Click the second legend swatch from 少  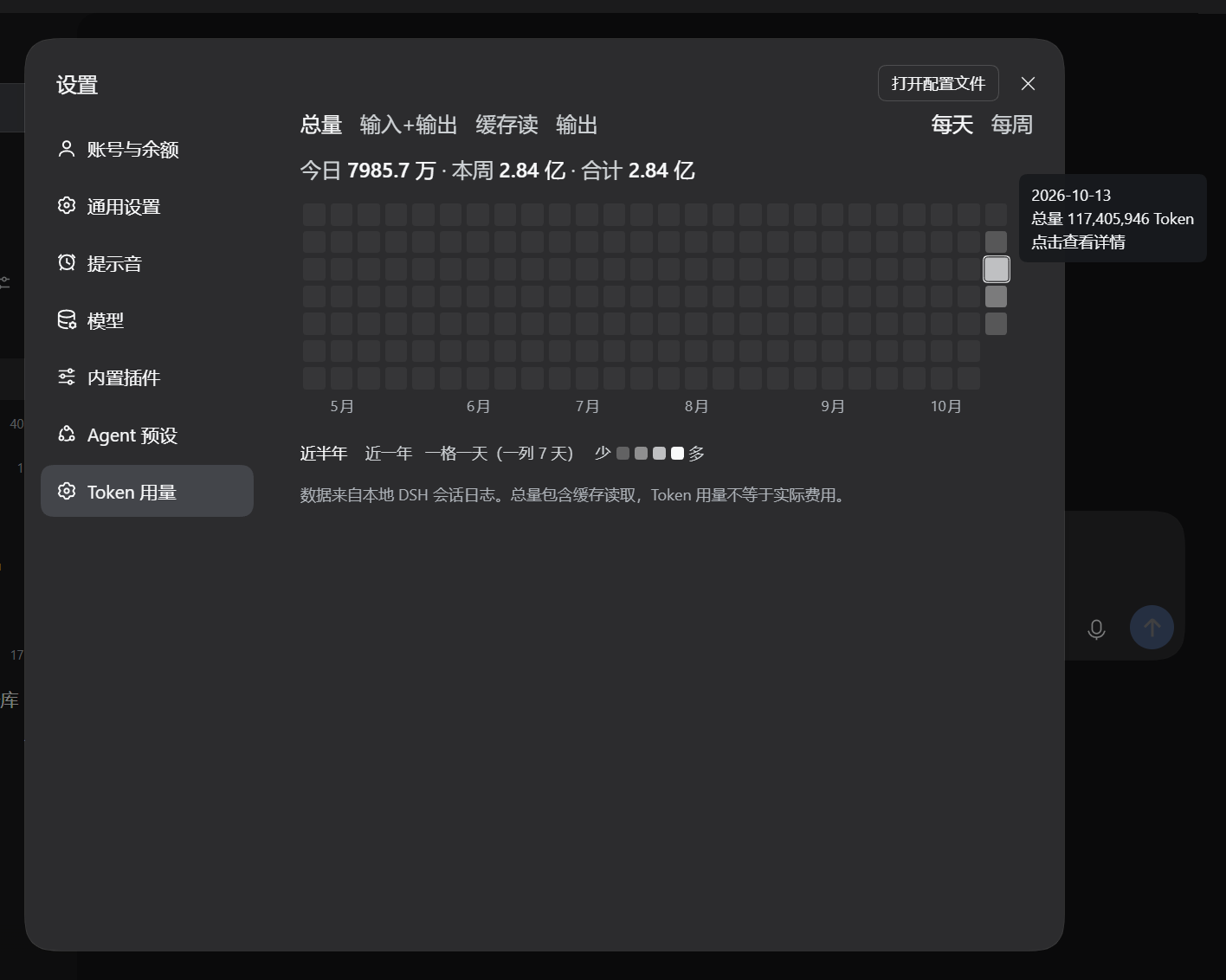coord(641,453)
